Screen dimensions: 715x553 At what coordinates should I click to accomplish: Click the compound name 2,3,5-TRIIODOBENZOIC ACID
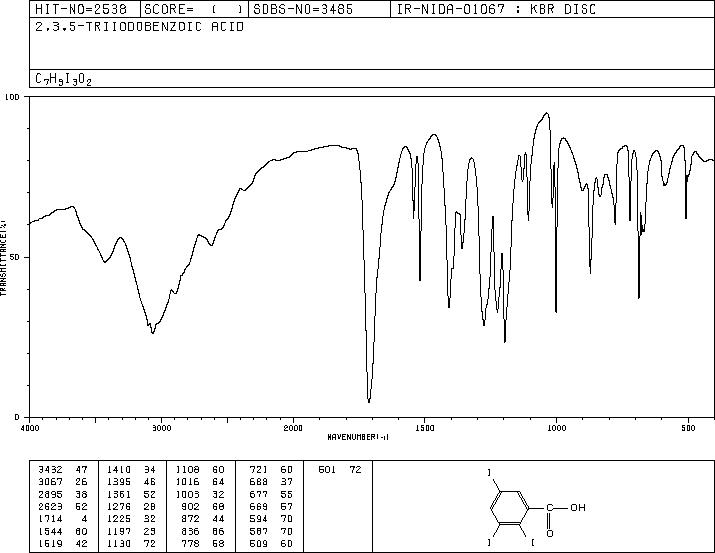click(140, 27)
